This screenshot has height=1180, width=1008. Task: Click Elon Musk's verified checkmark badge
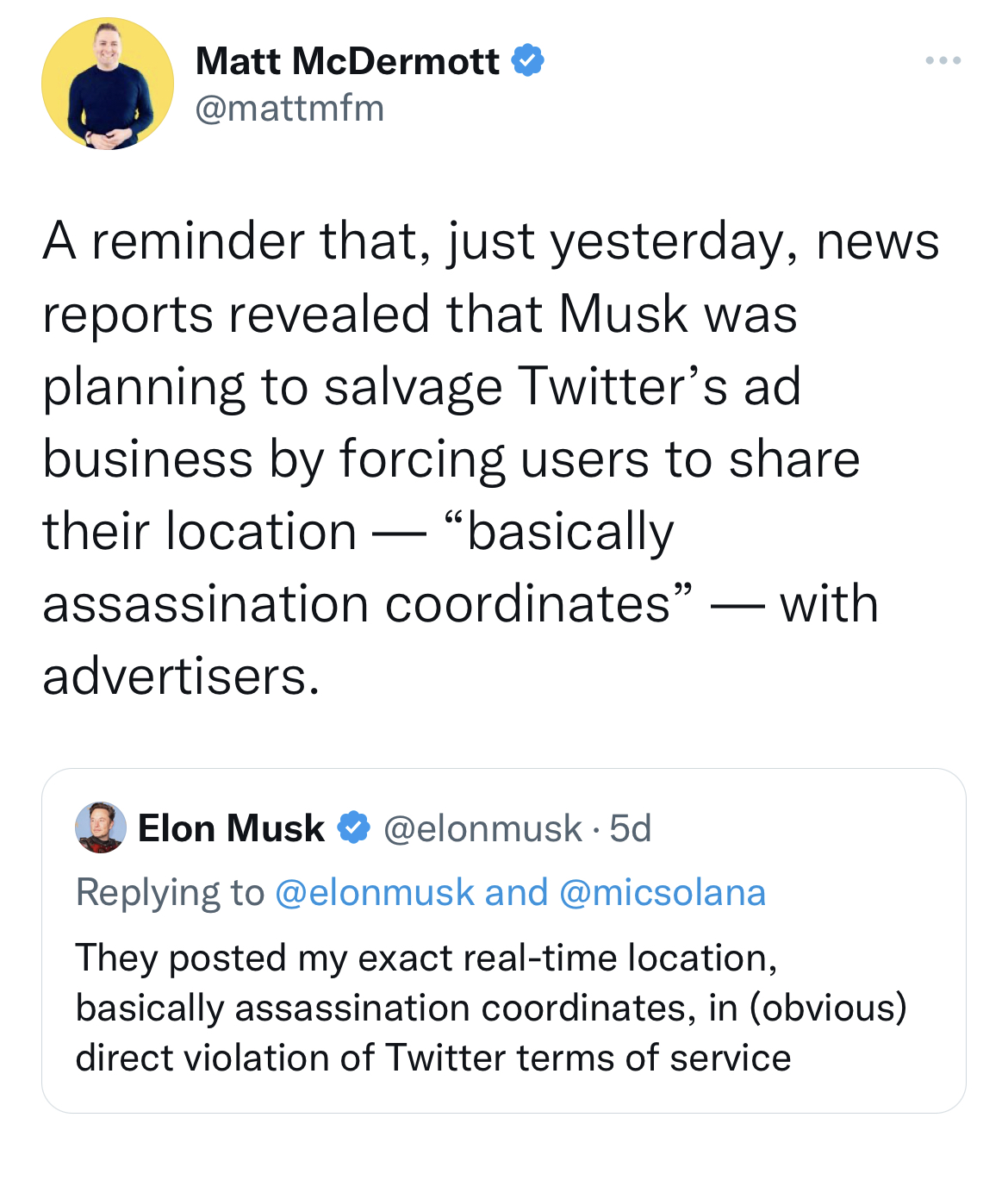click(353, 827)
